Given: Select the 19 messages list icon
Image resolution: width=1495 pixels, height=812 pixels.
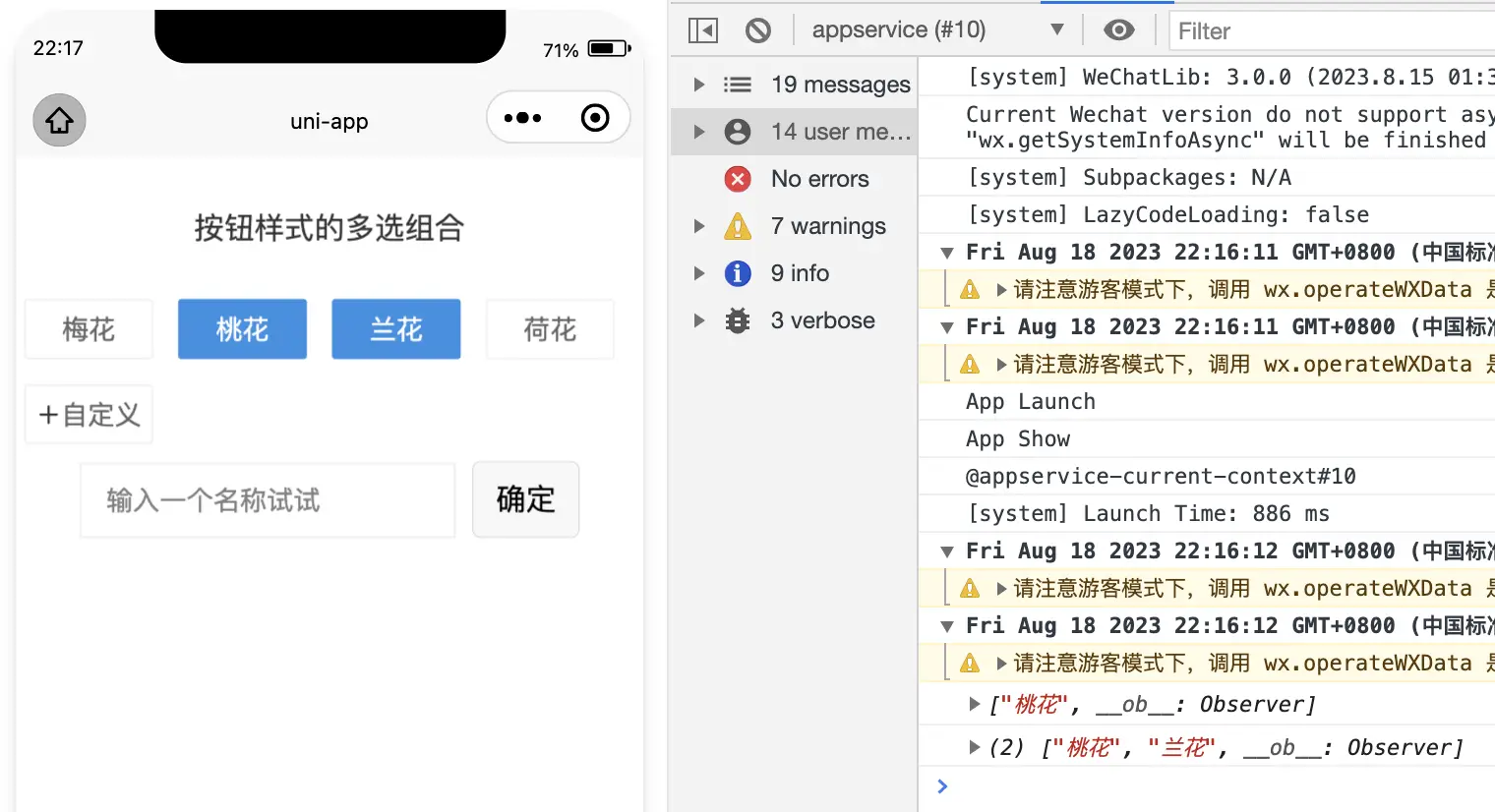Looking at the screenshot, I should (738, 85).
